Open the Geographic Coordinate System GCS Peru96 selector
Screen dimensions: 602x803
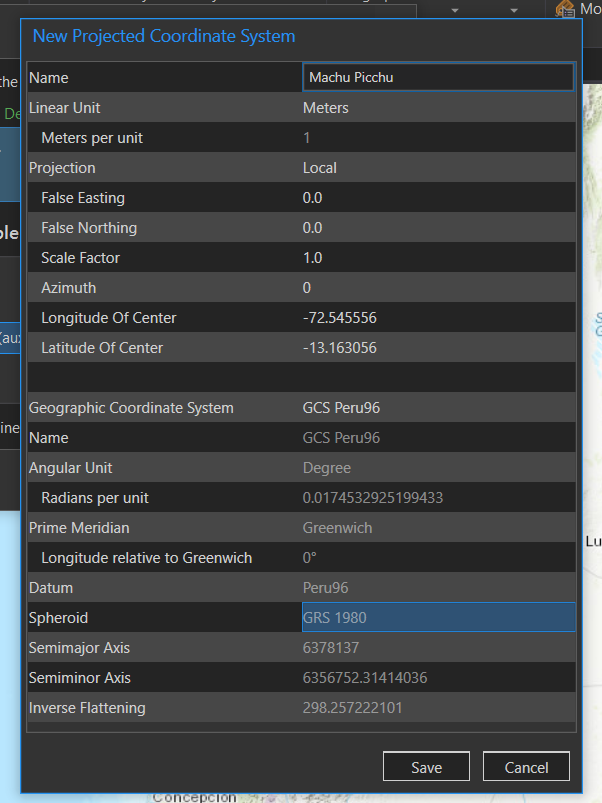tap(438, 407)
